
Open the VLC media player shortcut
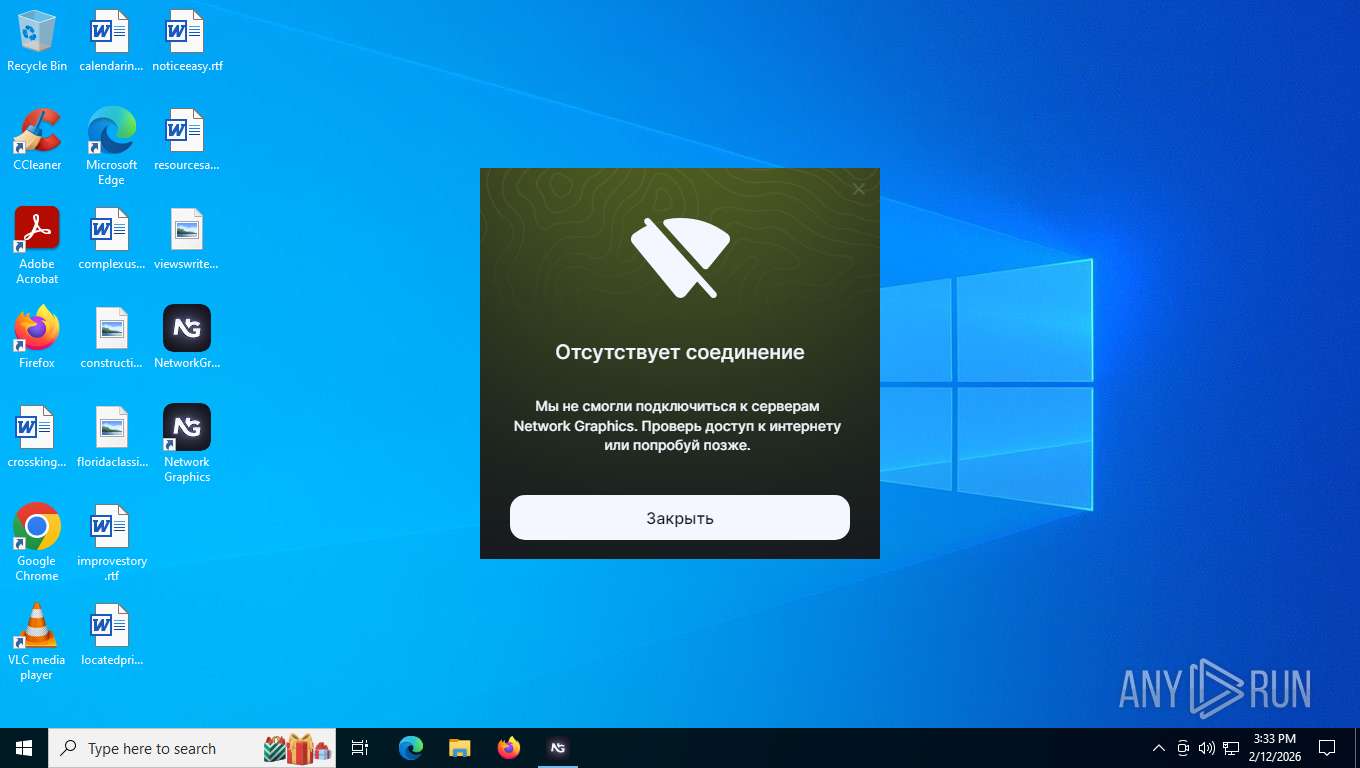37,642
